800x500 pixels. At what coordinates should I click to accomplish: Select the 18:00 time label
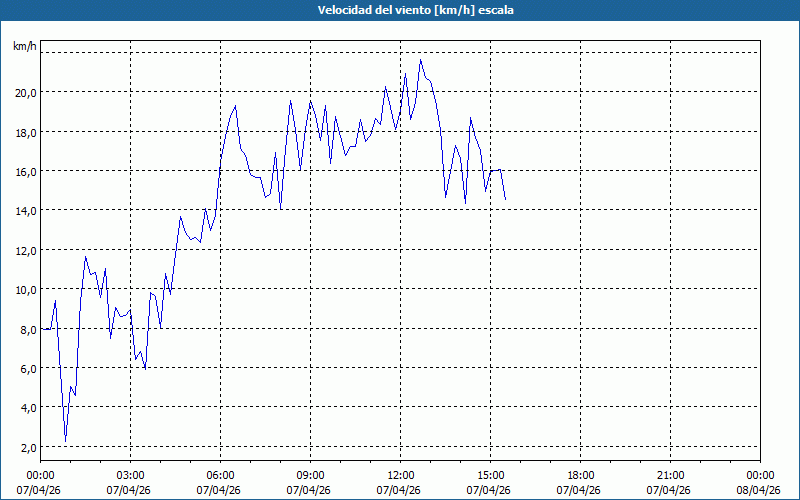(580, 475)
